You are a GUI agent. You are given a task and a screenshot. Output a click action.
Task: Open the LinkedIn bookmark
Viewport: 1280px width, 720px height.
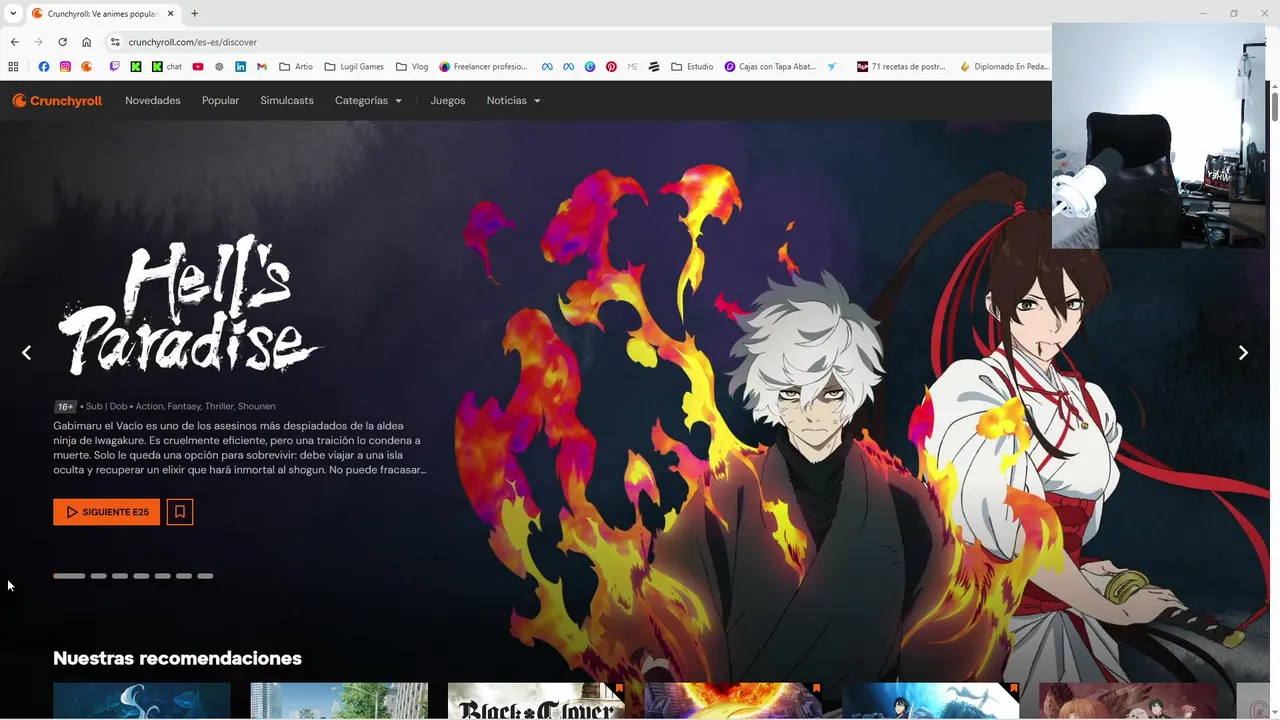point(241,67)
